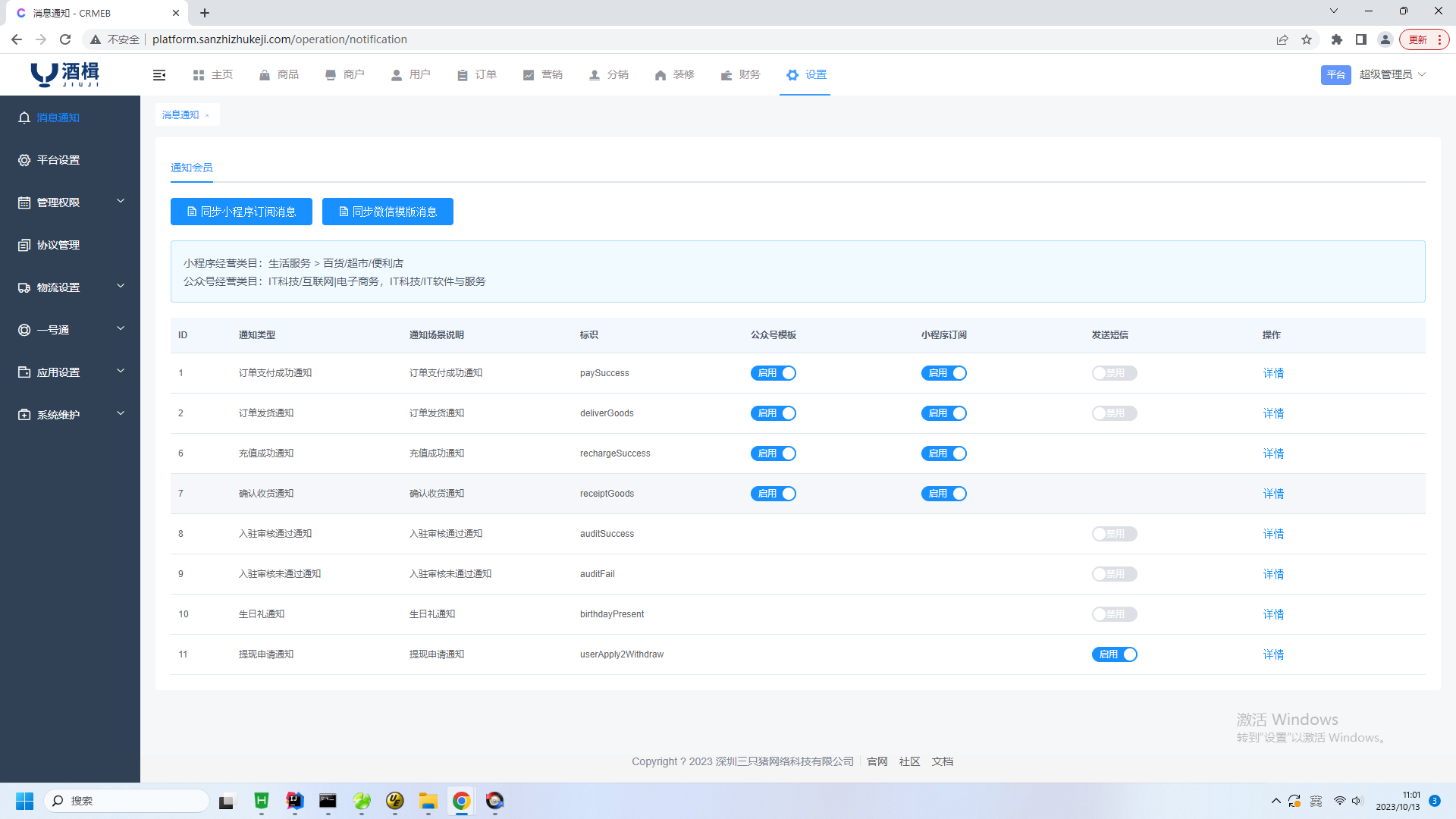Click the sidebar collapse menu icon

pyautogui.click(x=159, y=74)
